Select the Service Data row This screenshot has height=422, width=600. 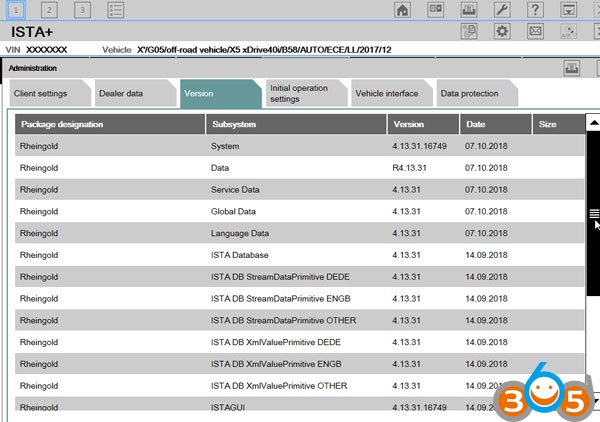click(x=300, y=189)
